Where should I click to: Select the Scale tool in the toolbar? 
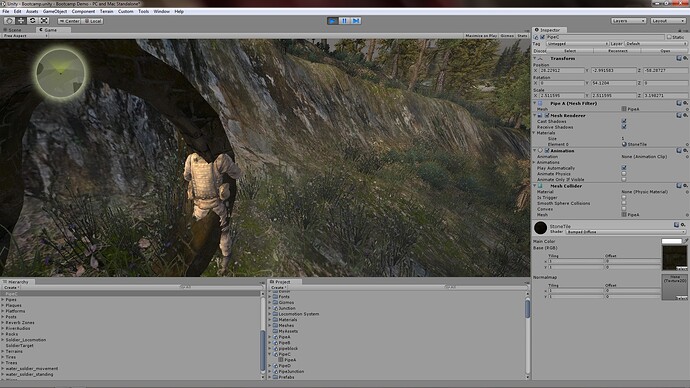click(44, 21)
